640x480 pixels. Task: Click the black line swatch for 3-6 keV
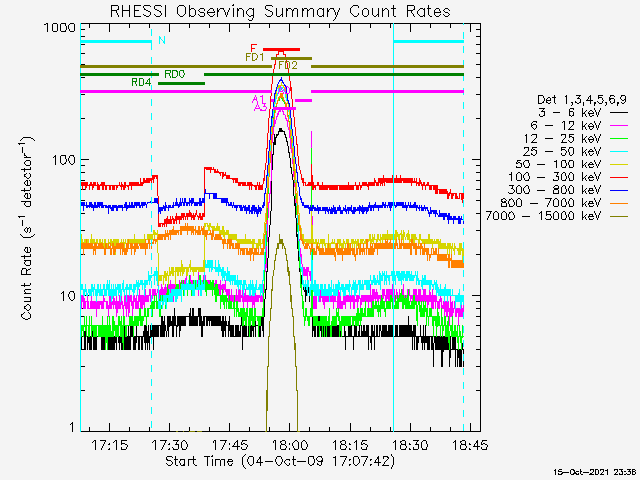pyautogui.click(x=619, y=113)
